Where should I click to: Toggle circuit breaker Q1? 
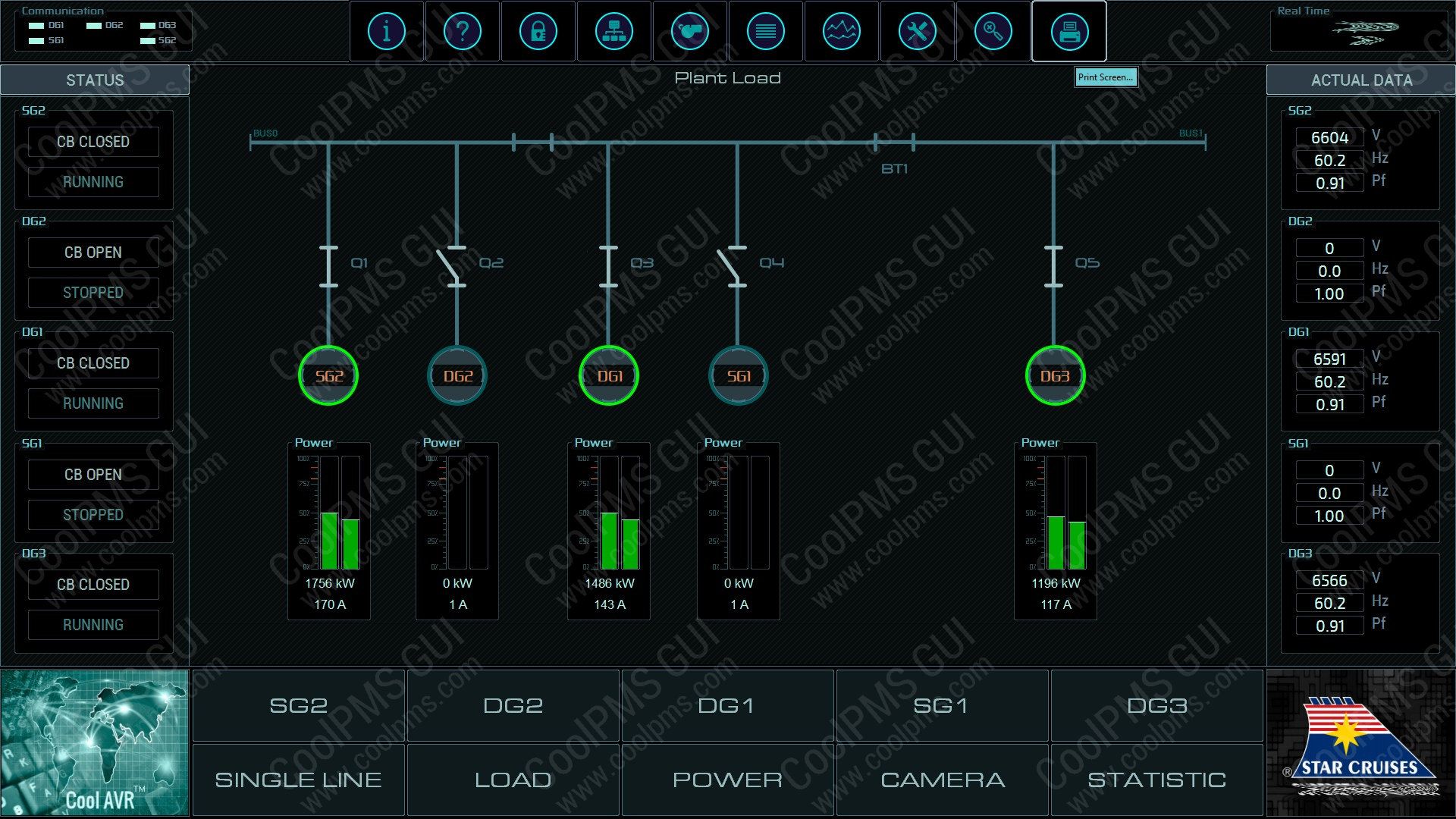pos(328,266)
